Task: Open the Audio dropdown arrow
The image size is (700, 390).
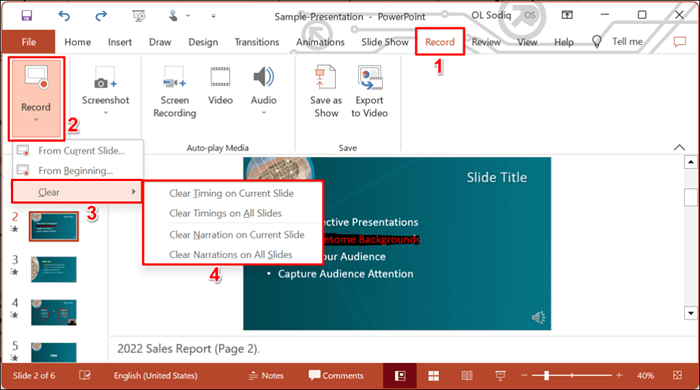Action: coord(264,112)
